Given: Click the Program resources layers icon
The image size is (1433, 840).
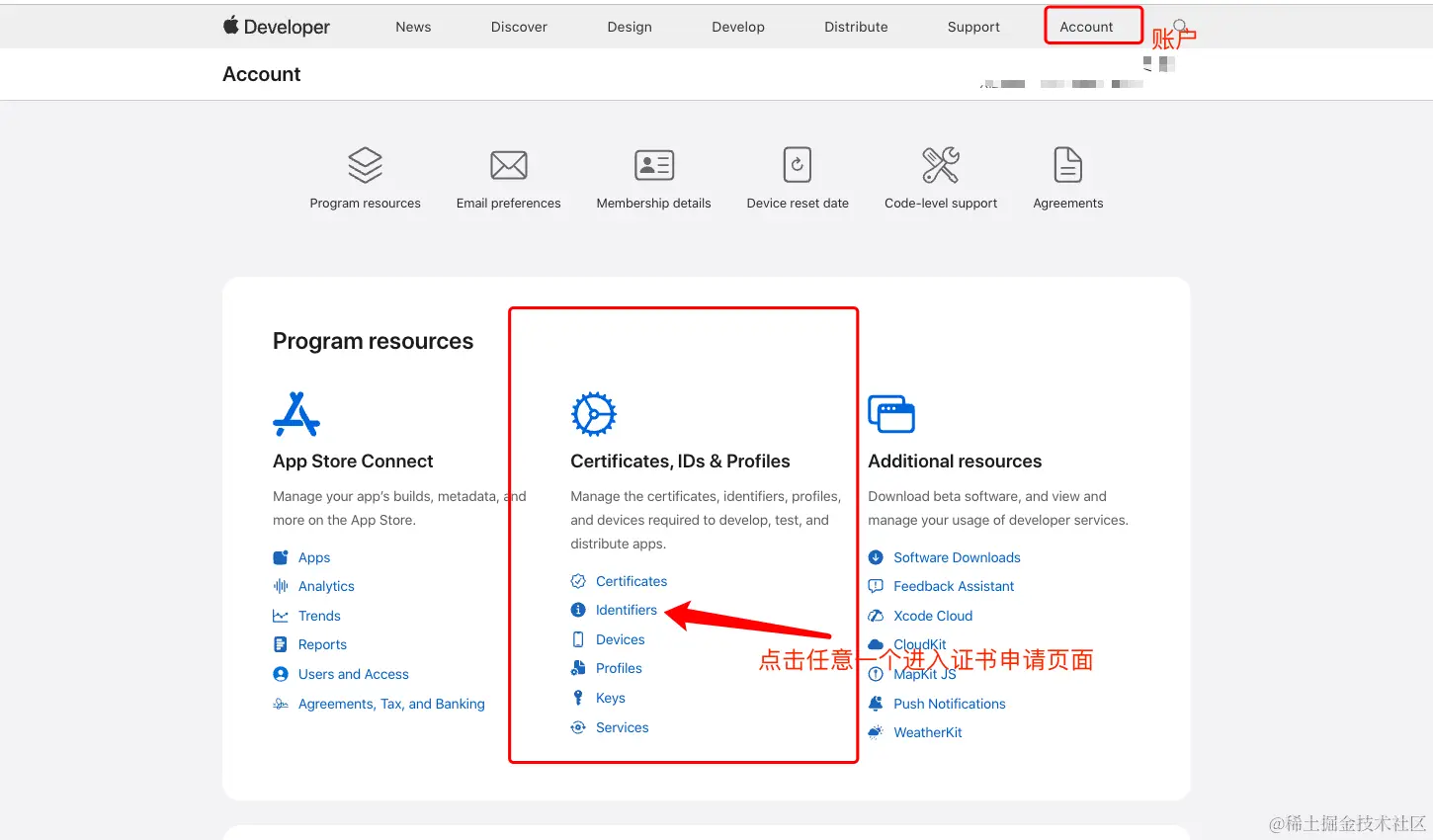Looking at the screenshot, I should point(365,165).
